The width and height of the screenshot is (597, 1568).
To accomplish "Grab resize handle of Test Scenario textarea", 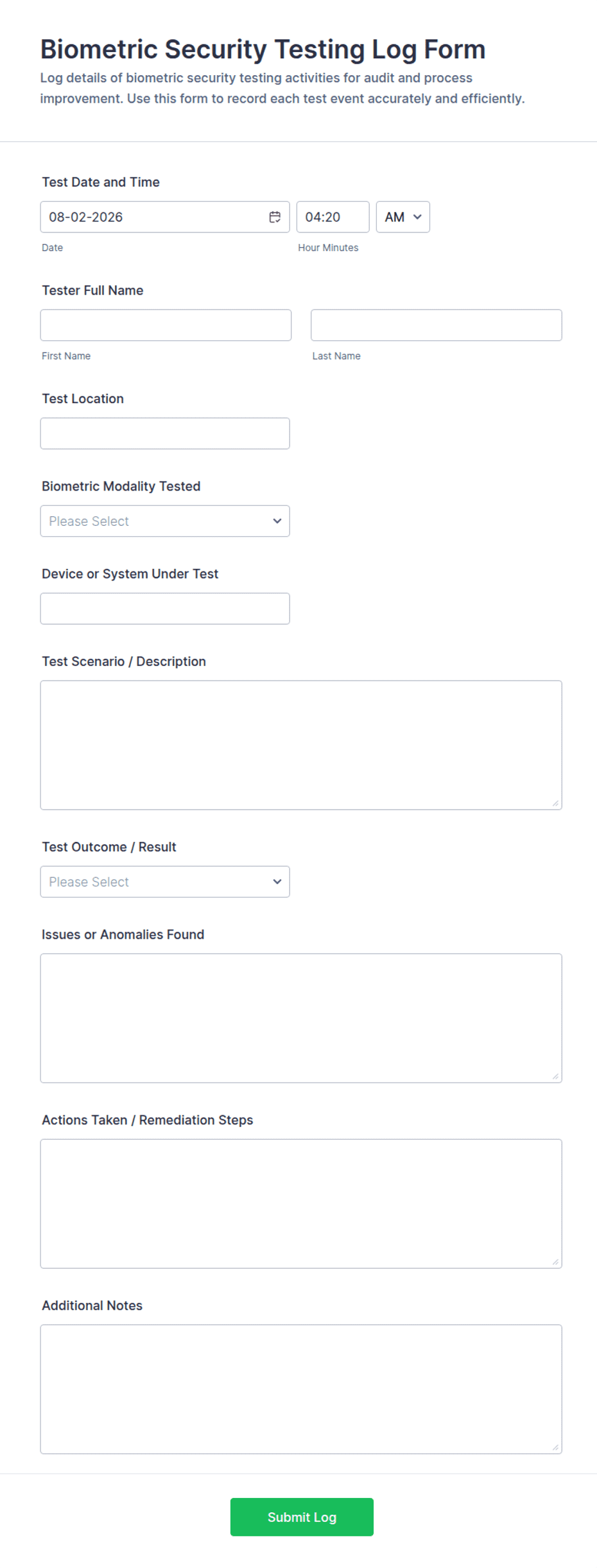I will tap(555, 803).
